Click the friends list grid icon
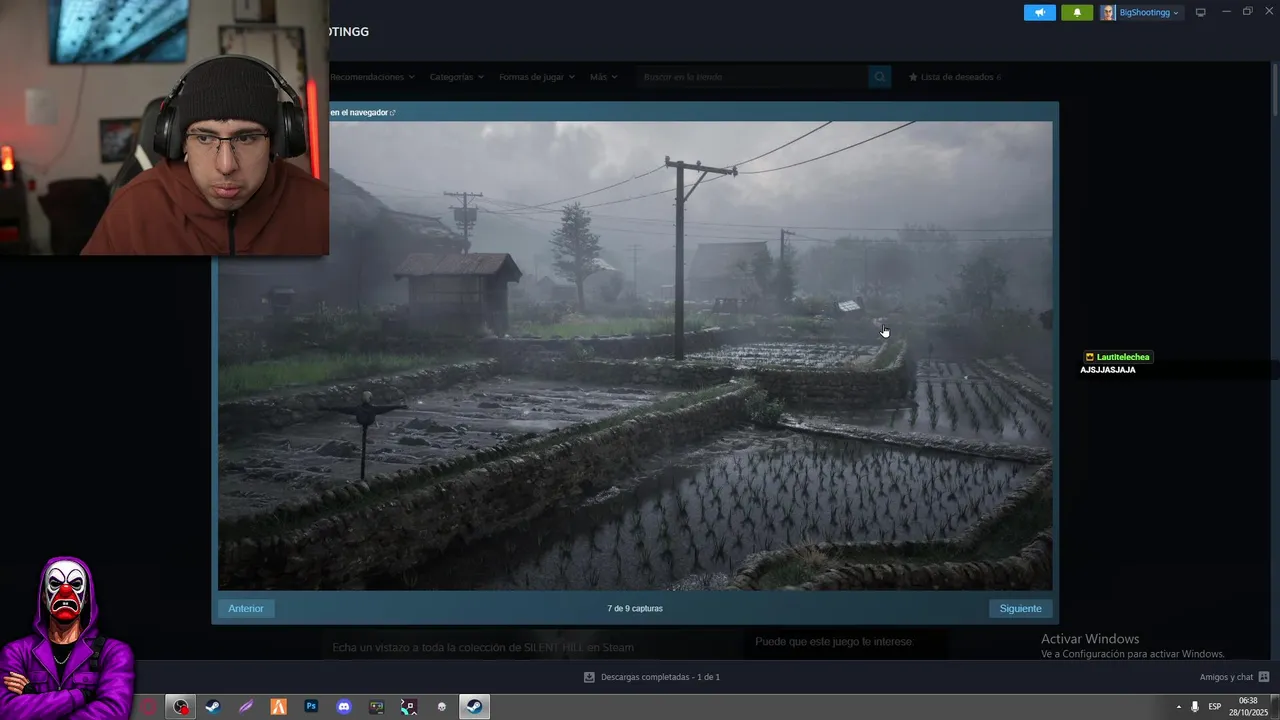The height and width of the screenshot is (720, 1280). point(1265,677)
